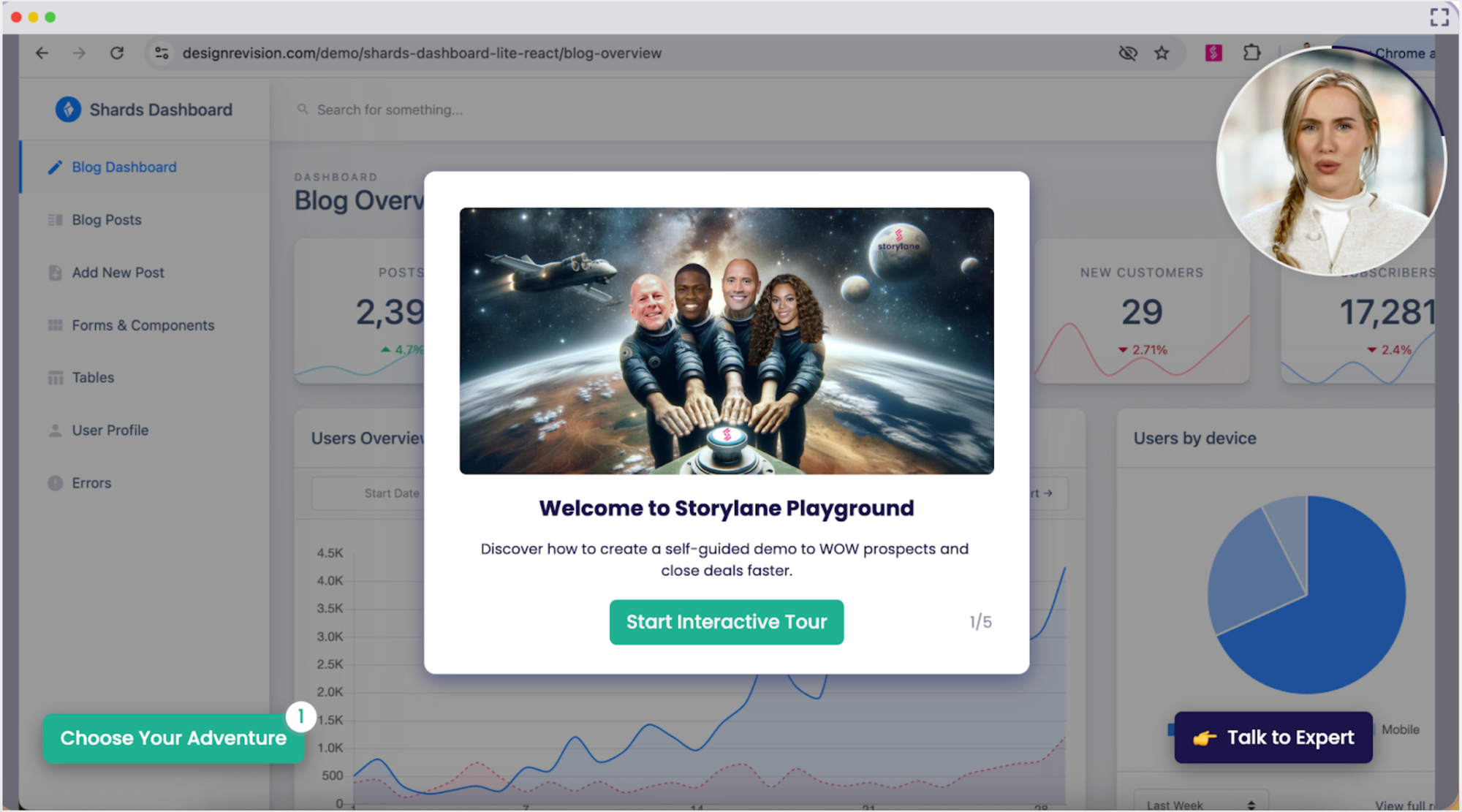Open Tables in the sidebar

pyautogui.click(x=145, y=378)
